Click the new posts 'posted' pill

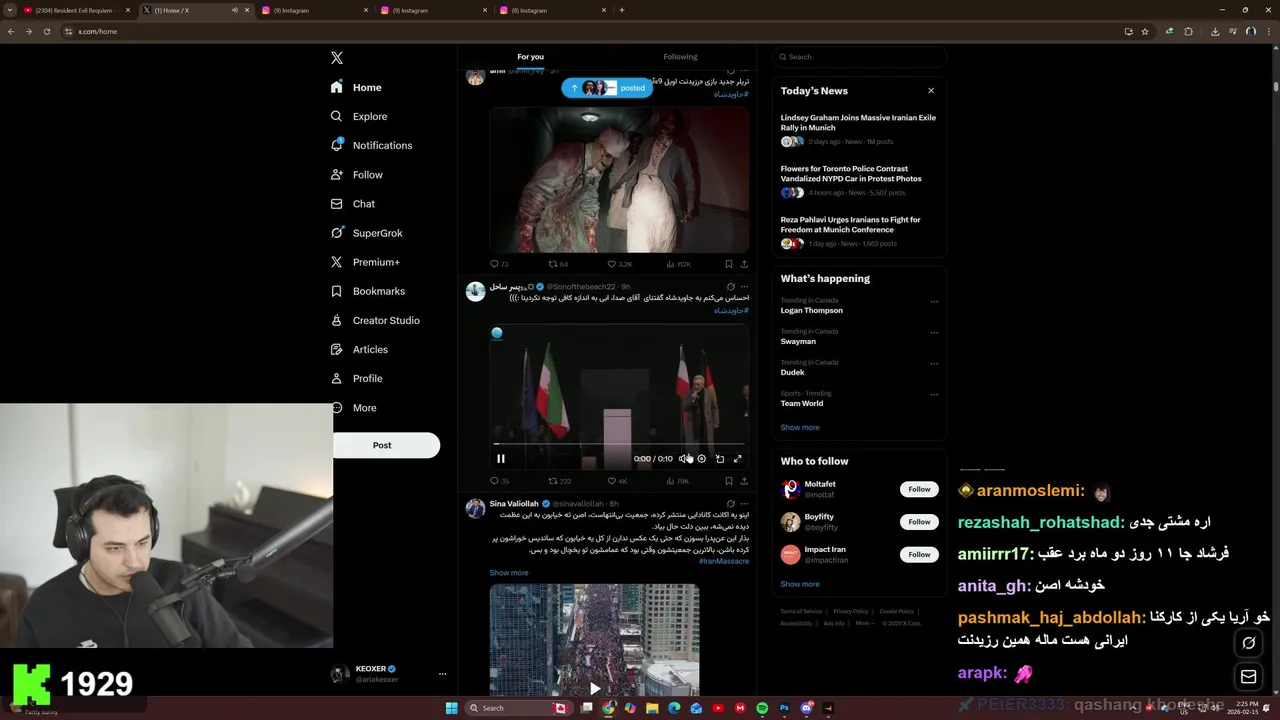point(607,88)
